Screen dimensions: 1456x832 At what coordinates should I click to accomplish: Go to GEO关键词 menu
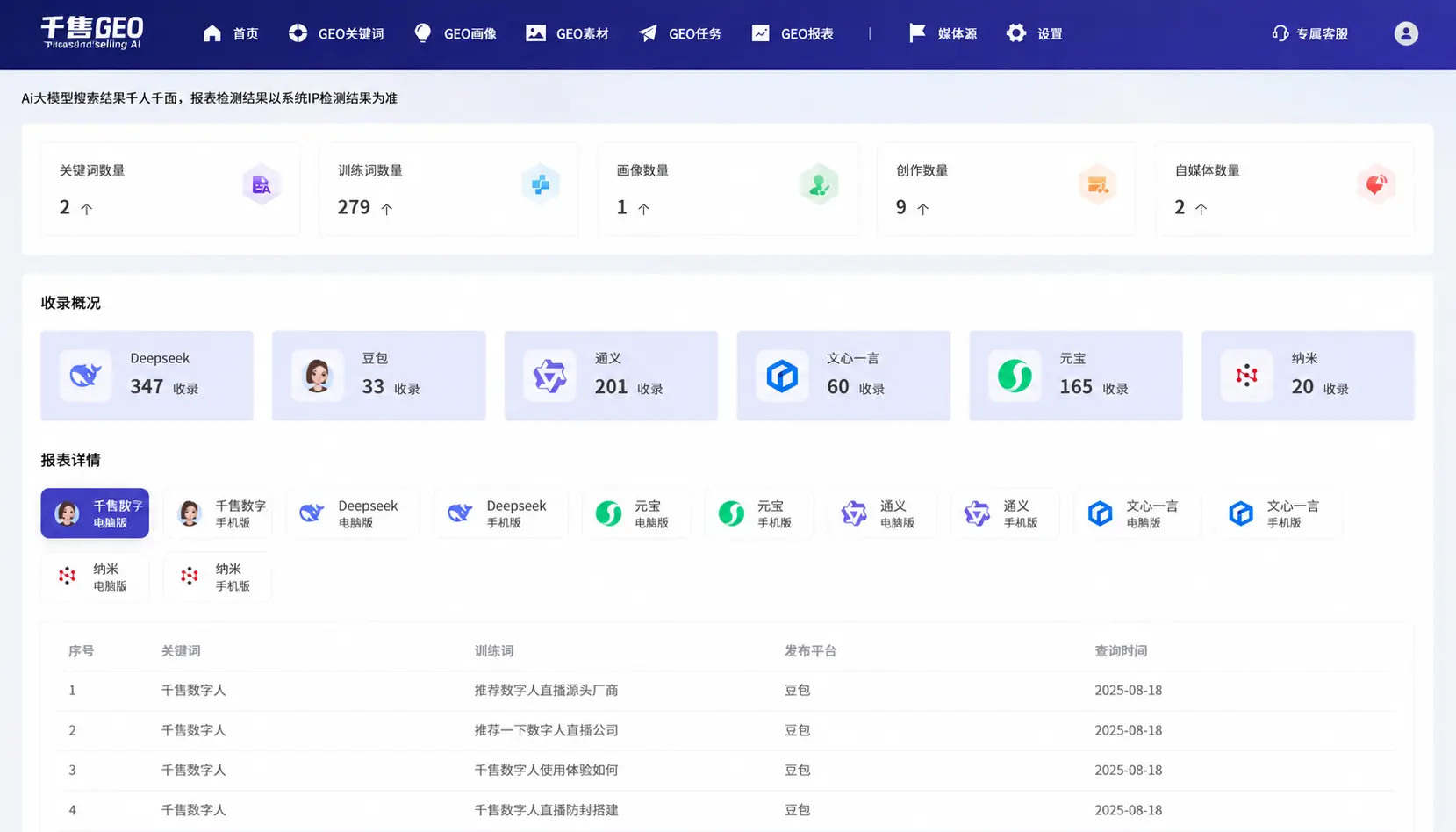[336, 33]
